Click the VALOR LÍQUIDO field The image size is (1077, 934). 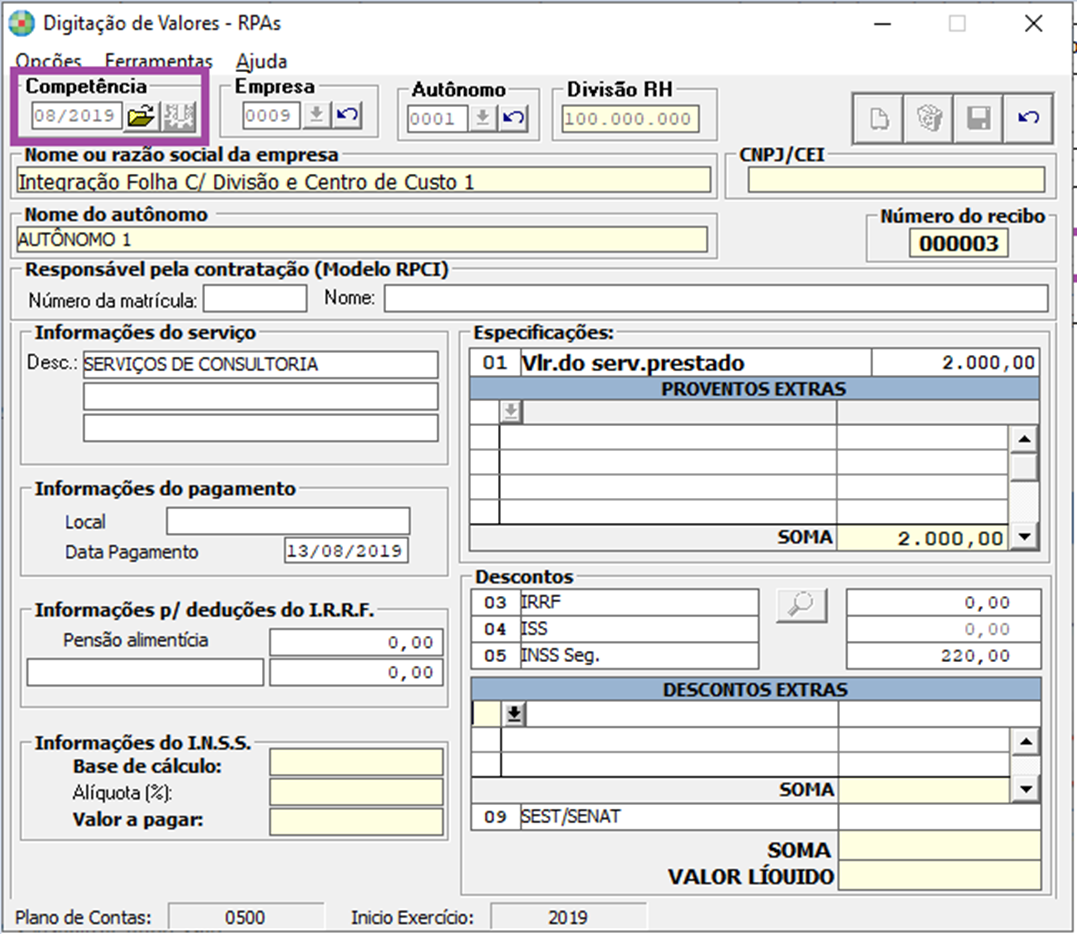(x=939, y=876)
